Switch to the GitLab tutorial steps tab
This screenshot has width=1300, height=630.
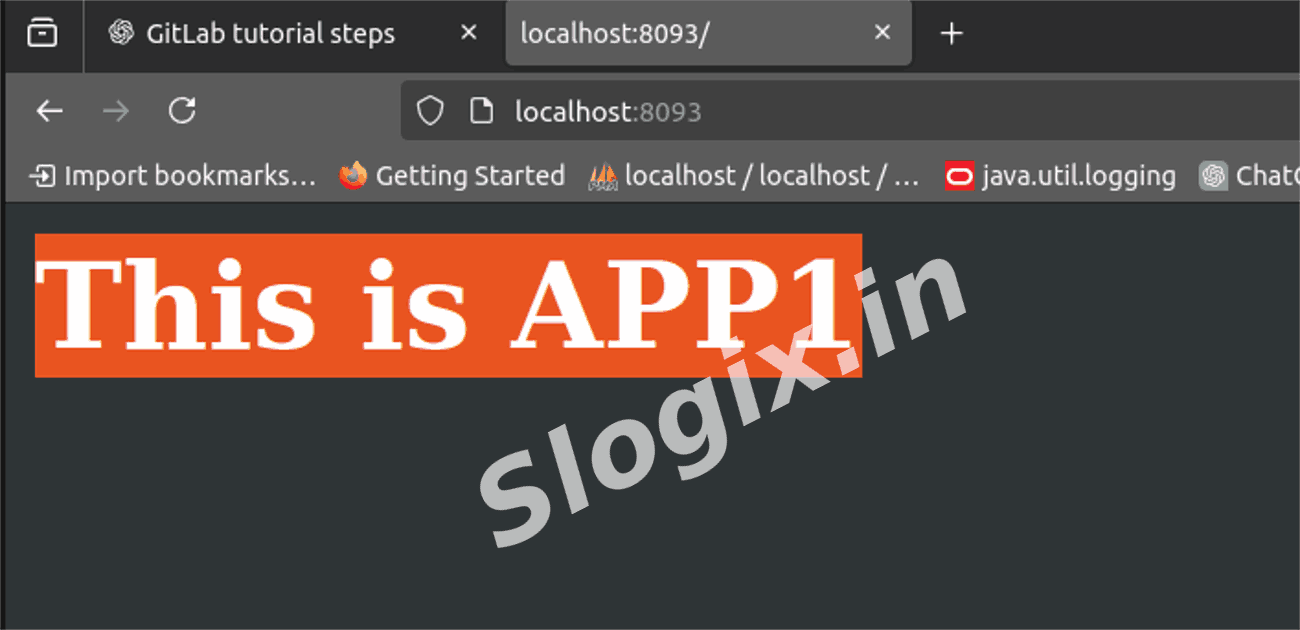270,34
